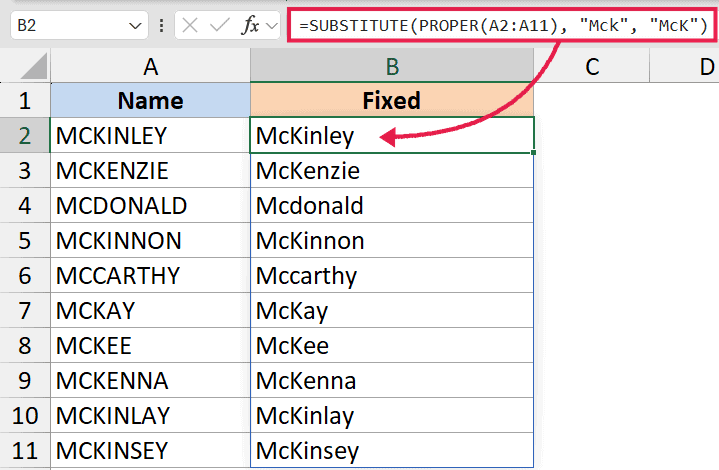This screenshot has width=719, height=470.
Task: Click the McKenna result cell
Action: pyautogui.click(x=392, y=380)
